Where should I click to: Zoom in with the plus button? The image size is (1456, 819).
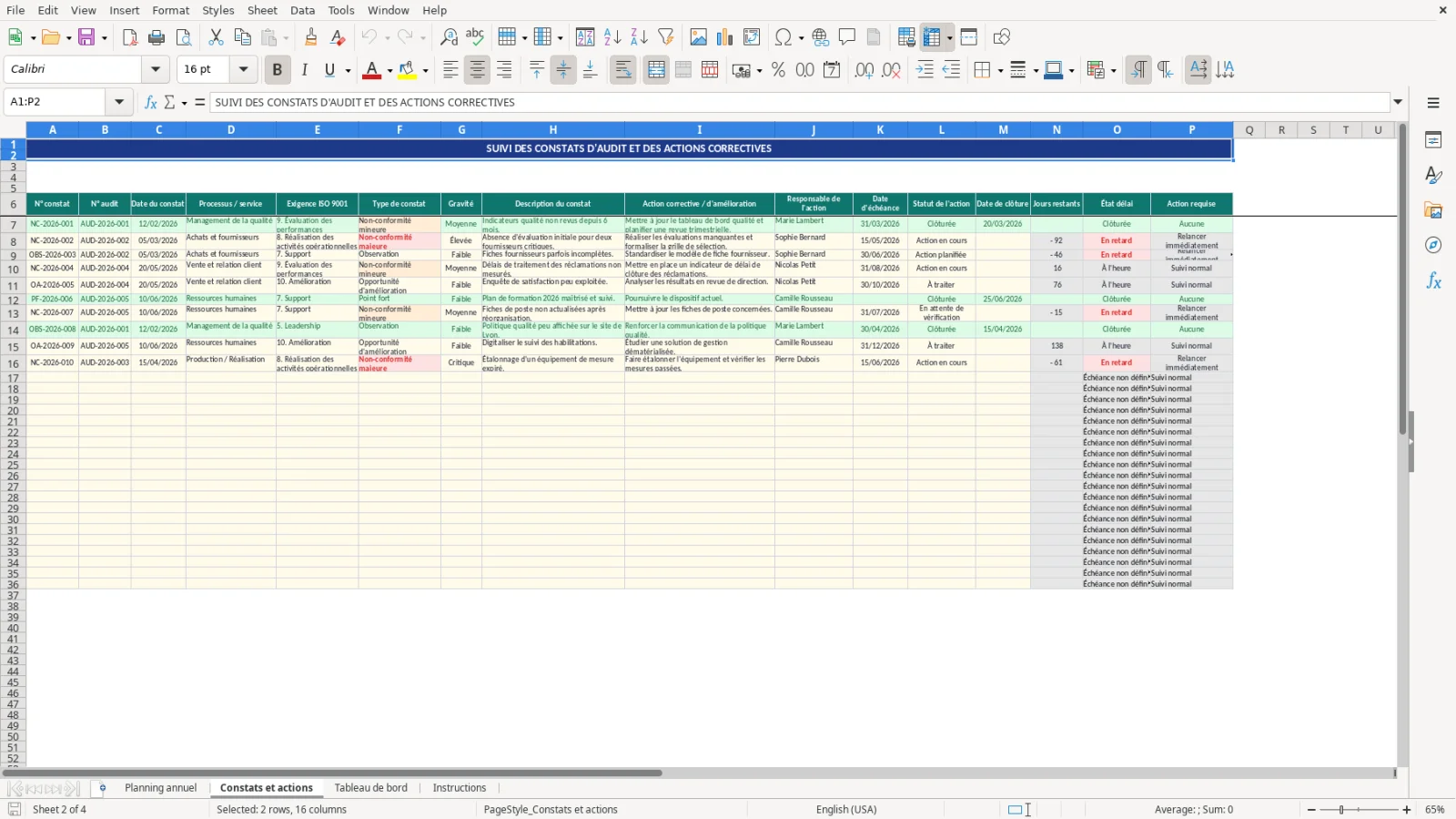1407,810
